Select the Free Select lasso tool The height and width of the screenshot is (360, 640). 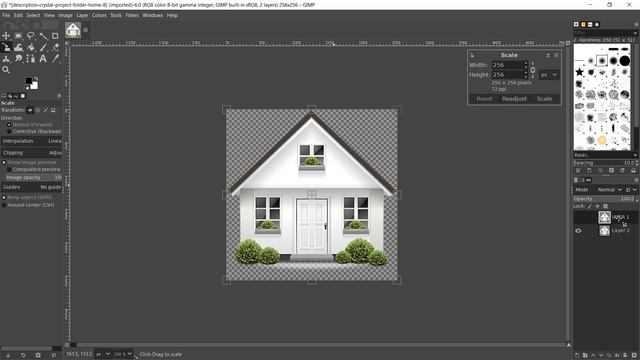click(x=31, y=36)
